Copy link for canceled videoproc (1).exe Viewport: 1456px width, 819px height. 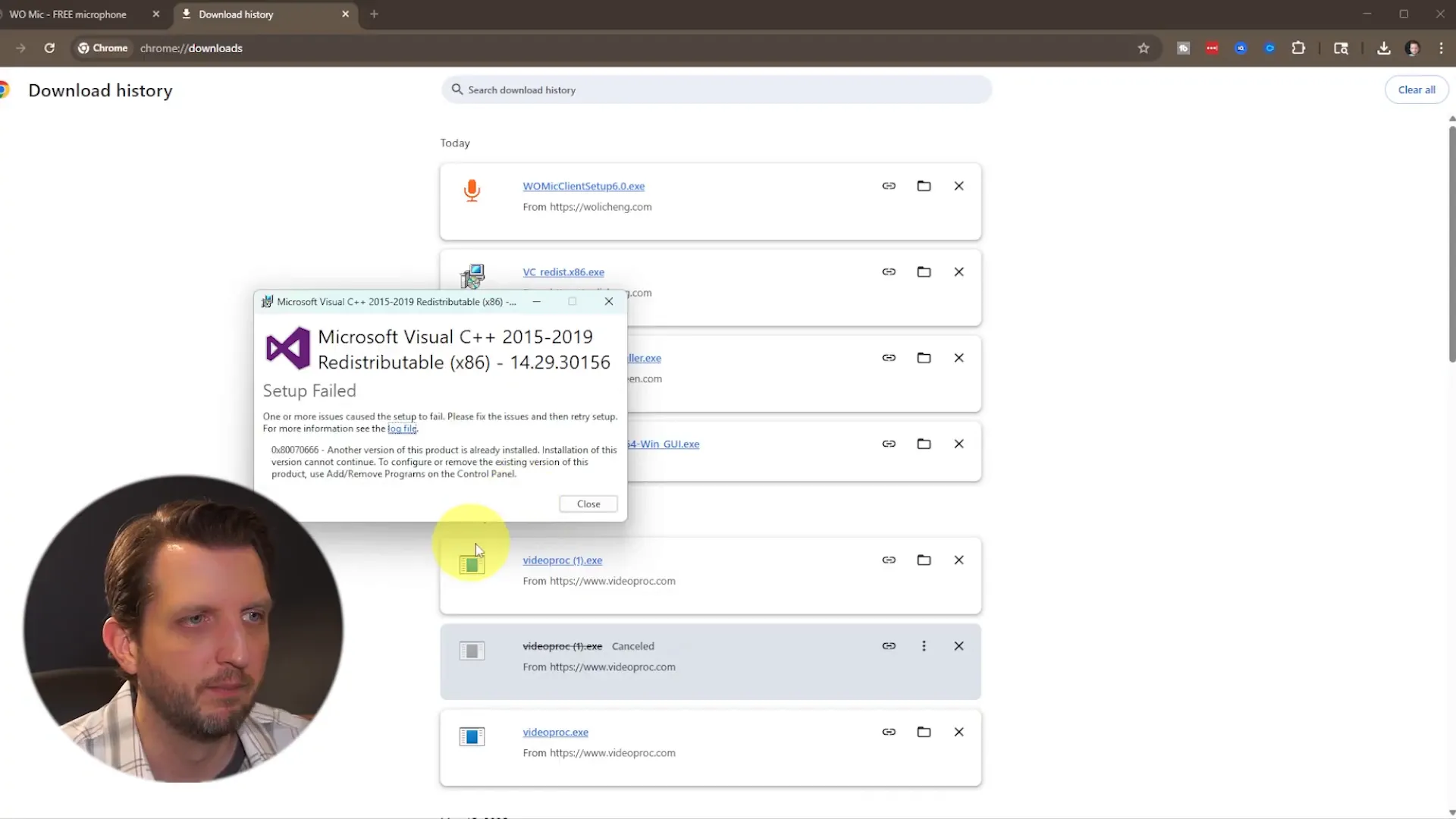[889, 646]
